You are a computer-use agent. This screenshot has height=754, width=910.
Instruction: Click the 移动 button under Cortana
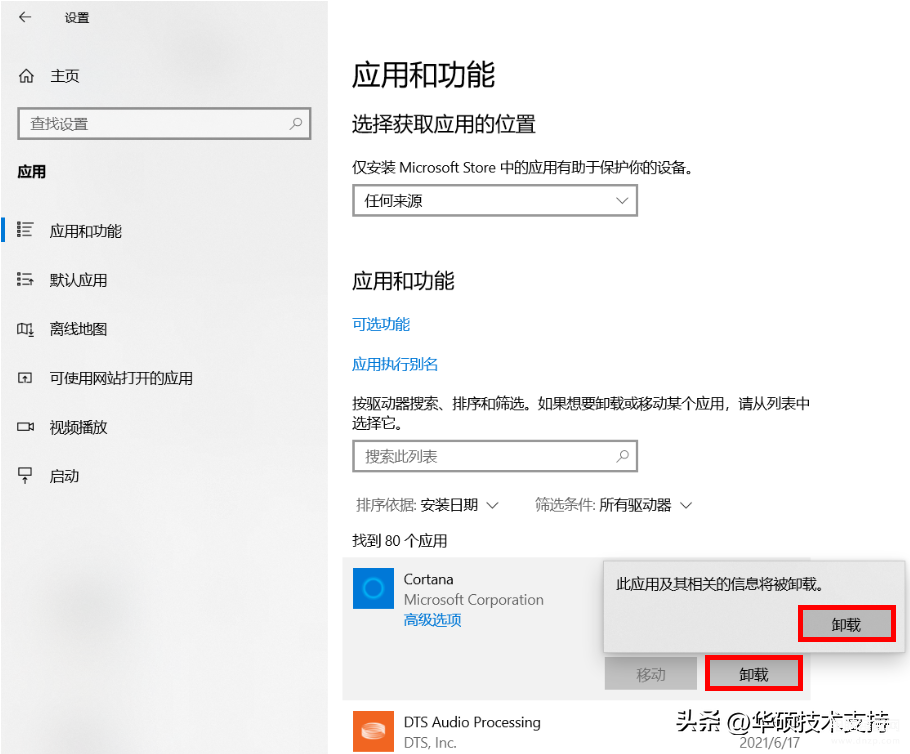tap(651, 674)
